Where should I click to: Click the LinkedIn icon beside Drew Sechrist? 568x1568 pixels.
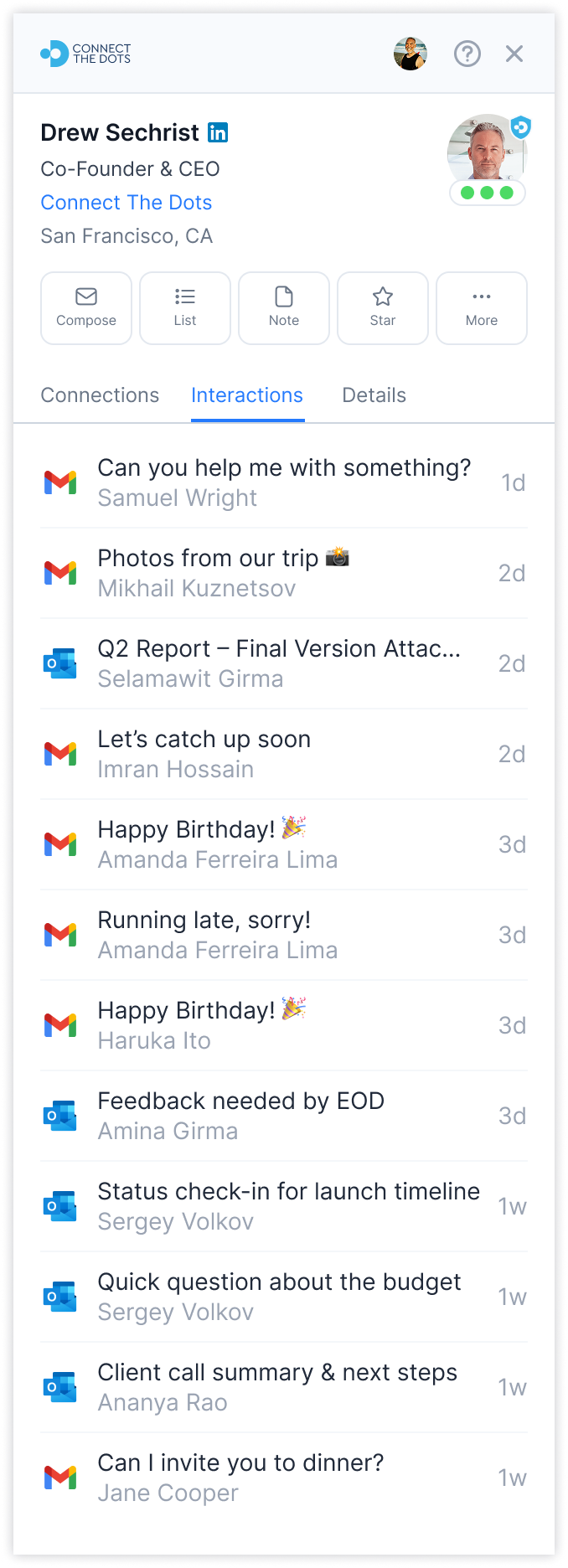coord(218,132)
